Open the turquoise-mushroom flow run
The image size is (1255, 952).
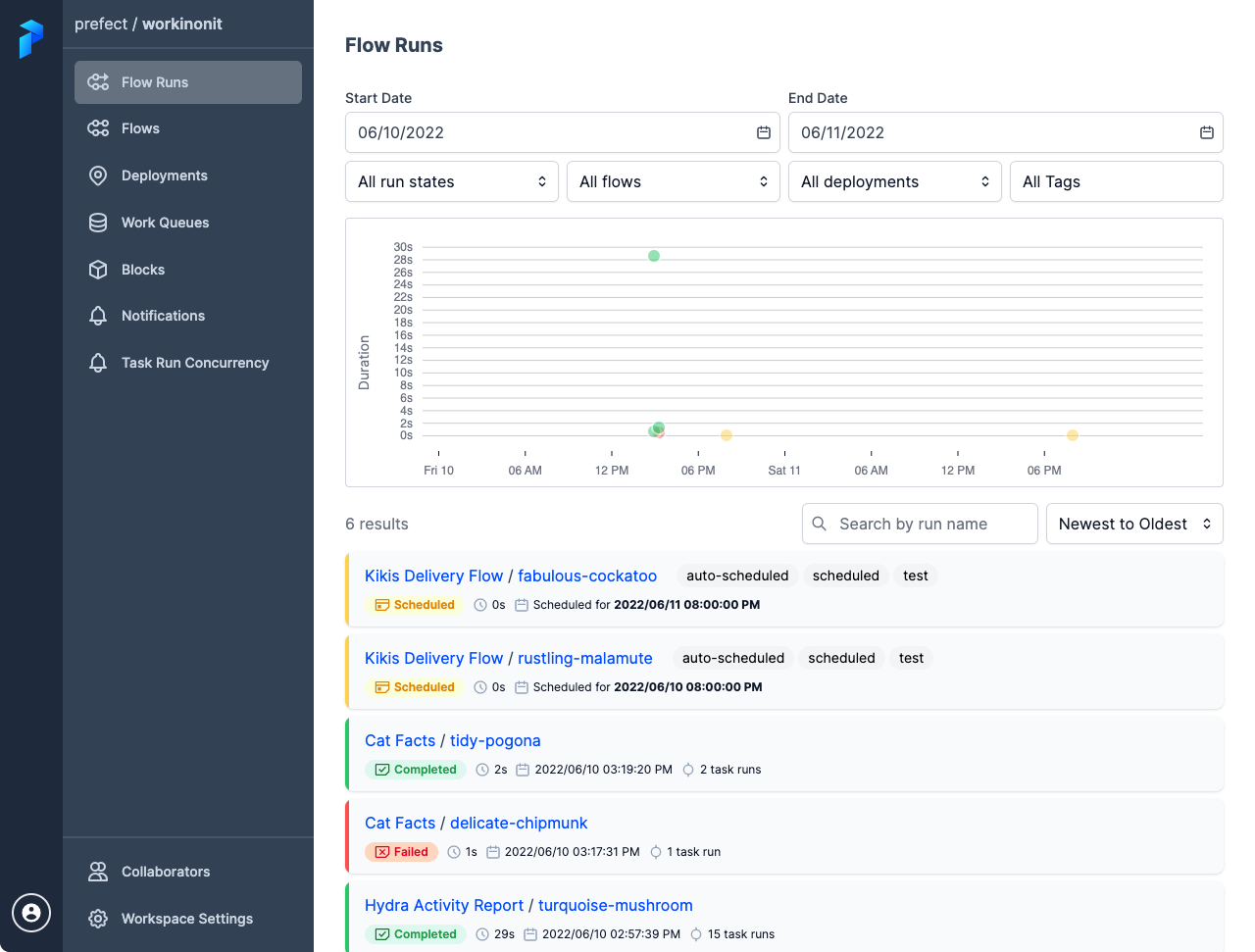616,905
